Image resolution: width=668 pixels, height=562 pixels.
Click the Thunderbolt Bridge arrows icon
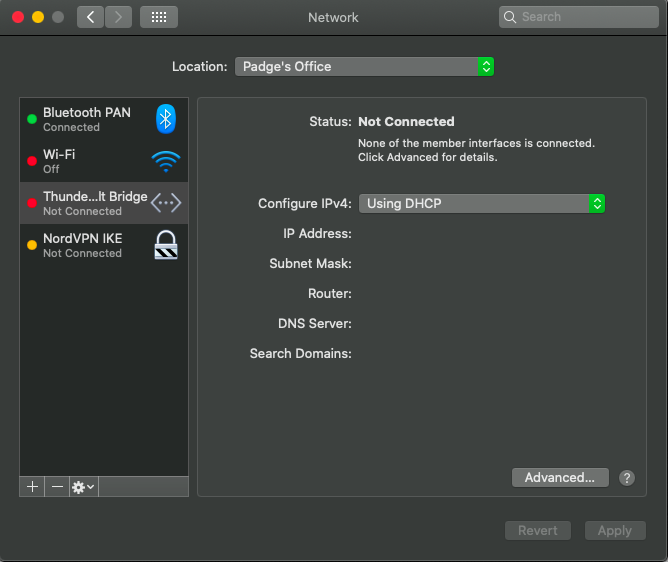pyautogui.click(x=166, y=203)
